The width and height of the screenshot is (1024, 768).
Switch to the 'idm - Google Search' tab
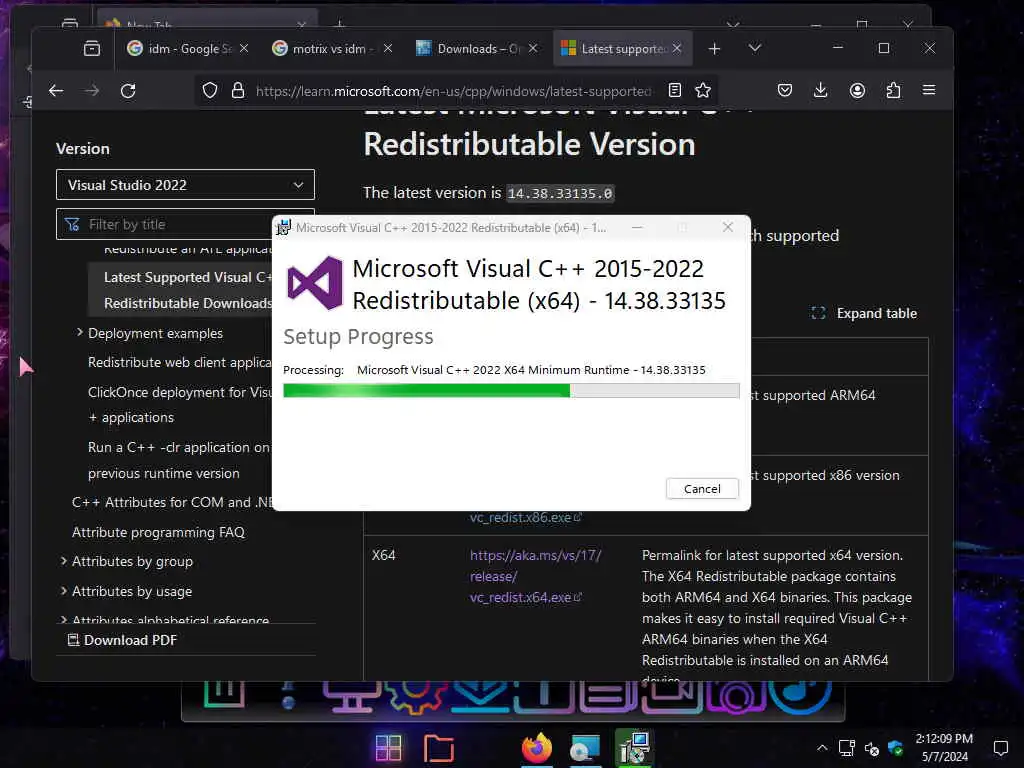pyautogui.click(x=180, y=49)
